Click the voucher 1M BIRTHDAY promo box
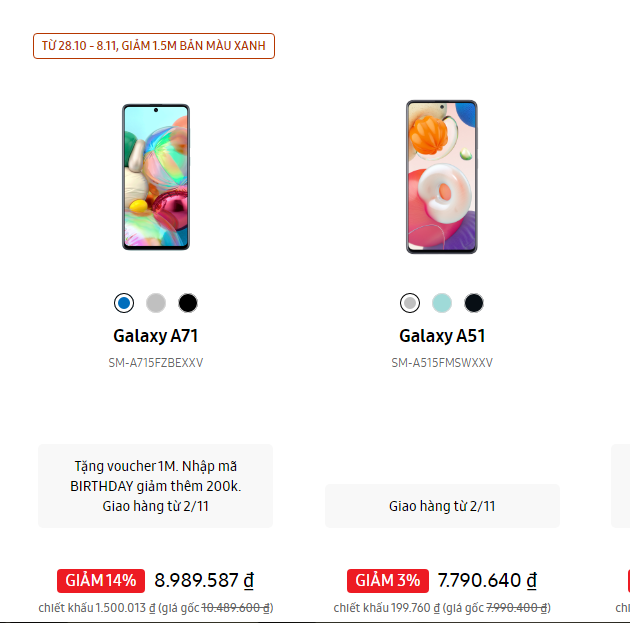Viewport: 630px width, 630px height. 155,486
